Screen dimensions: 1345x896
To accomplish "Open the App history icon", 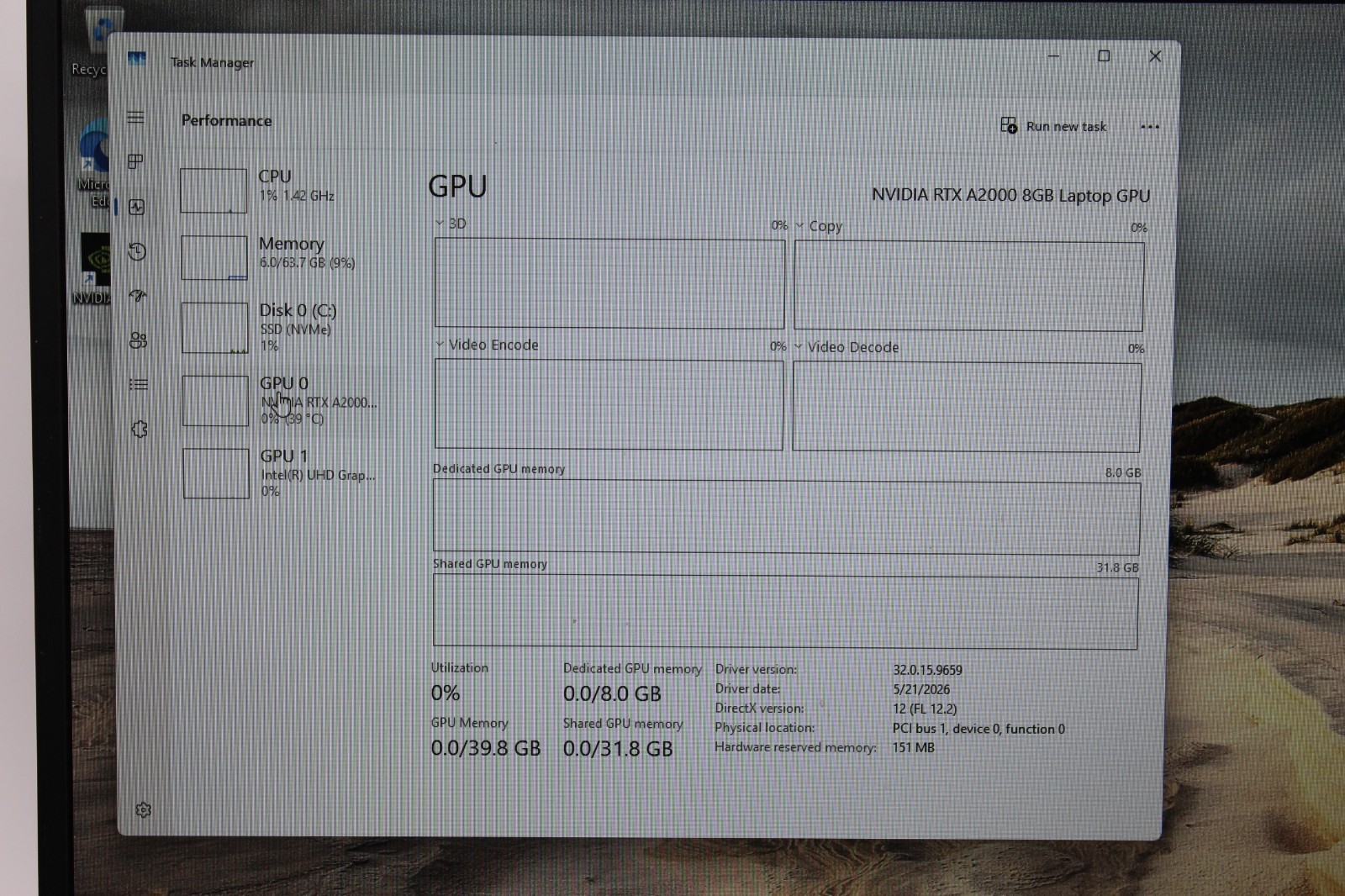I will 137,251.
